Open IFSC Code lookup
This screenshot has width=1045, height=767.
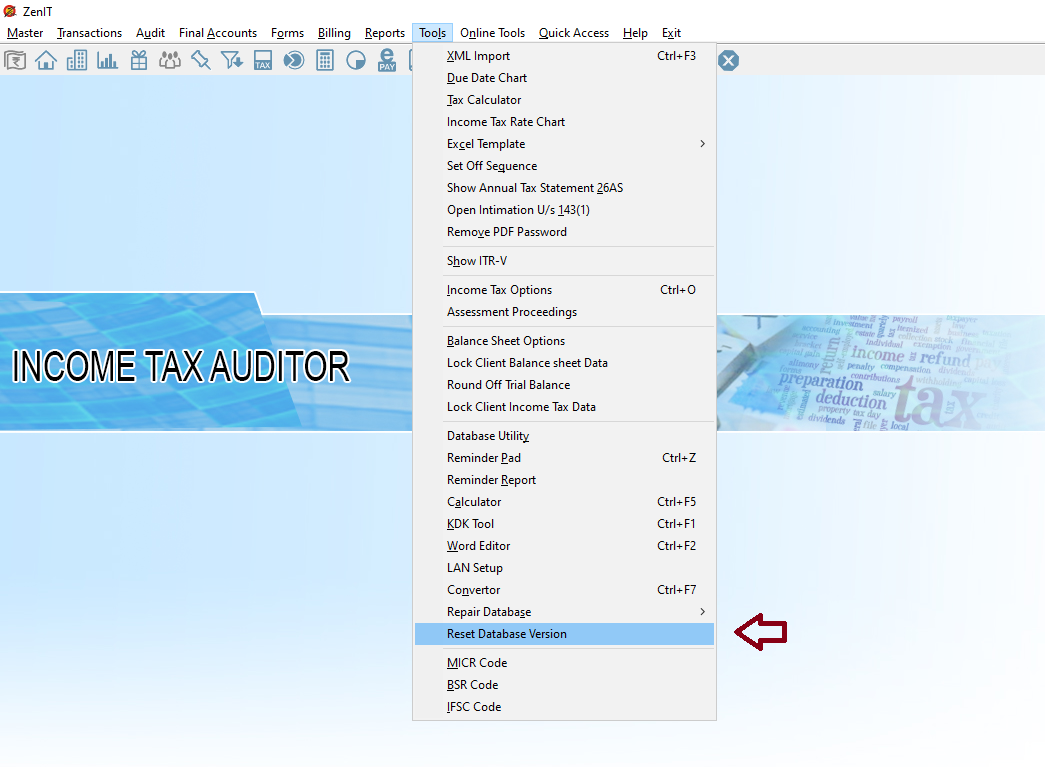coord(564,707)
